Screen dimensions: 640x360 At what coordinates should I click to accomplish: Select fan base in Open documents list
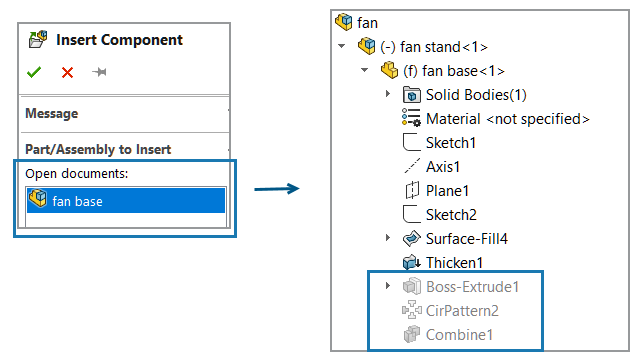tap(126, 200)
